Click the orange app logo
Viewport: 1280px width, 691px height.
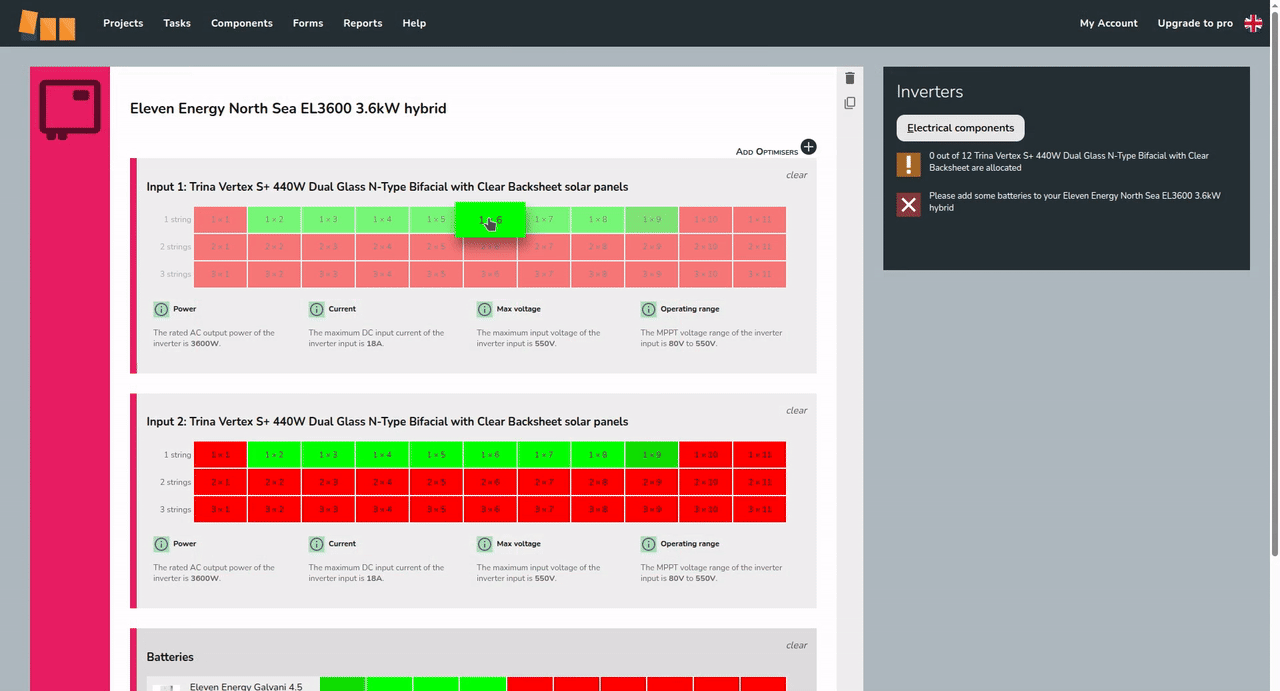[x=47, y=24]
